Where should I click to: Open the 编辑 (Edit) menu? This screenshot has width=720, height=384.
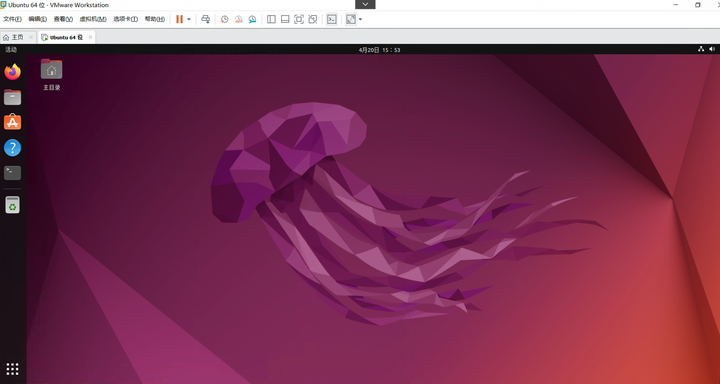click(x=38, y=19)
